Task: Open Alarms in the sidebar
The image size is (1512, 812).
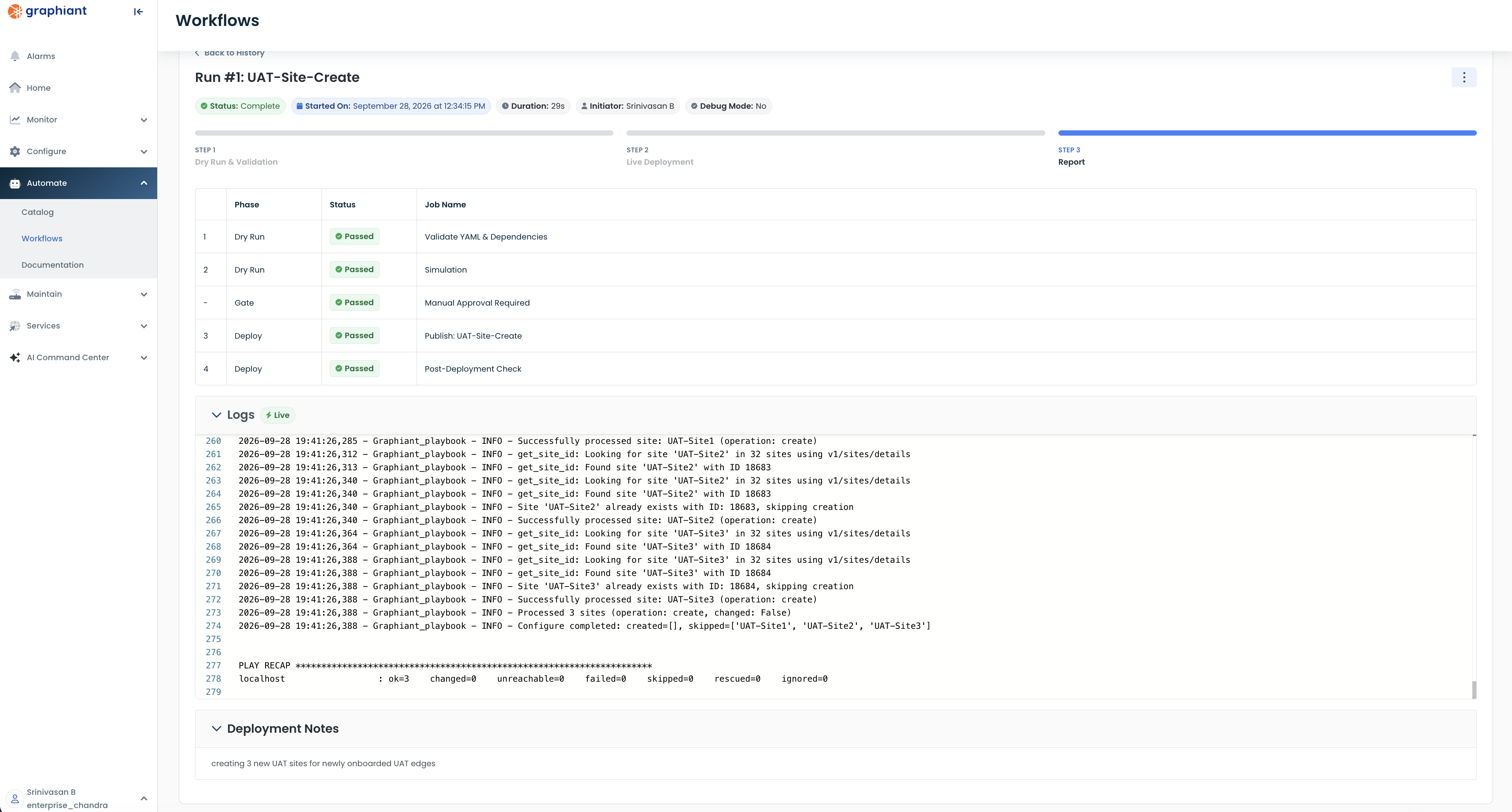Action: click(79, 56)
